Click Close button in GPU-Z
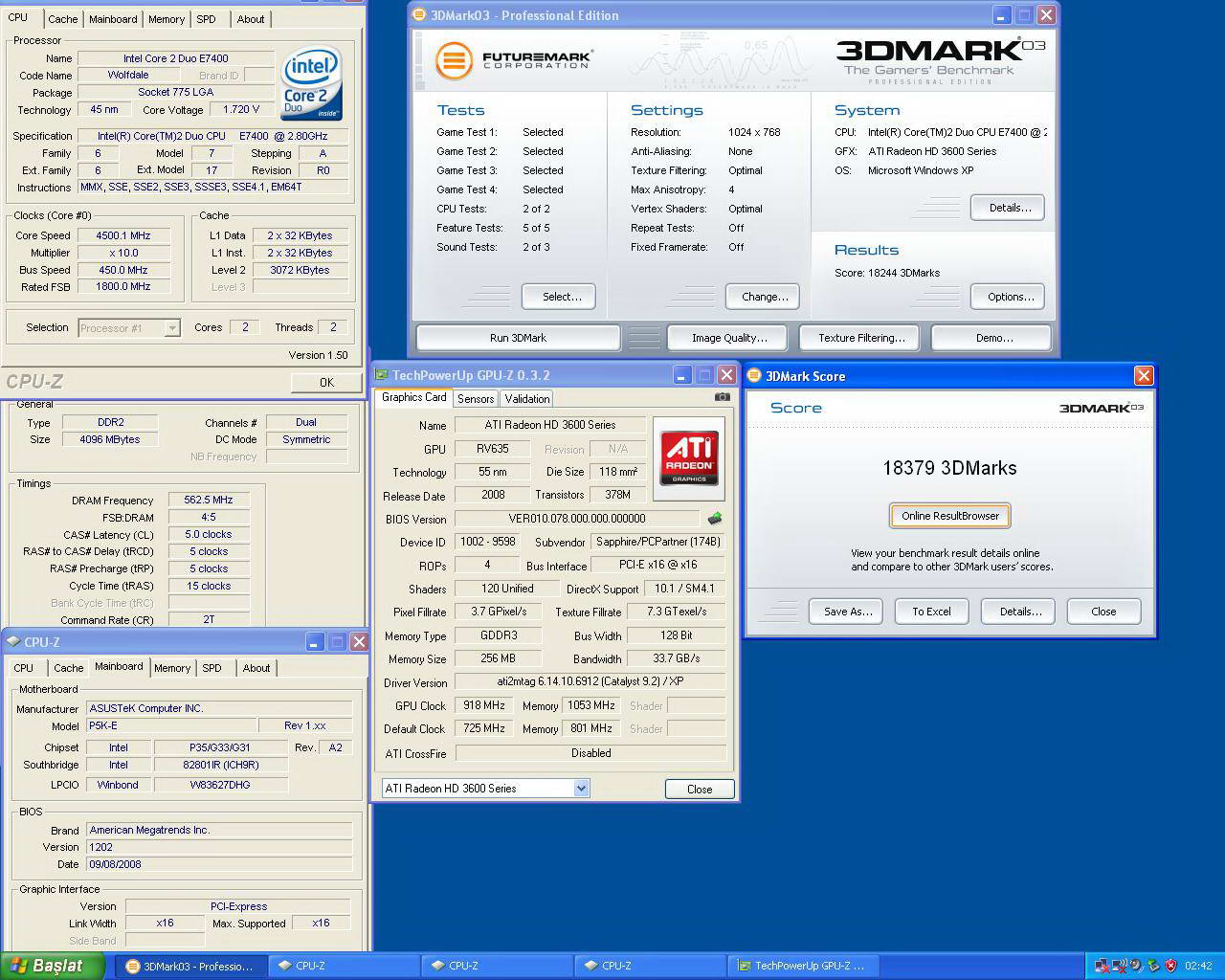 700,790
